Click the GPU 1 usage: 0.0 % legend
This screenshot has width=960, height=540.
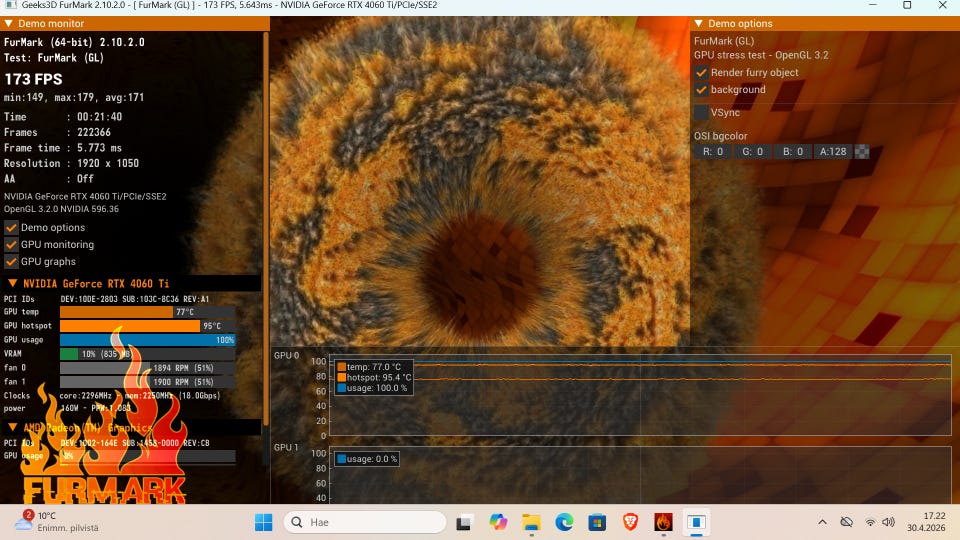pos(367,459)
